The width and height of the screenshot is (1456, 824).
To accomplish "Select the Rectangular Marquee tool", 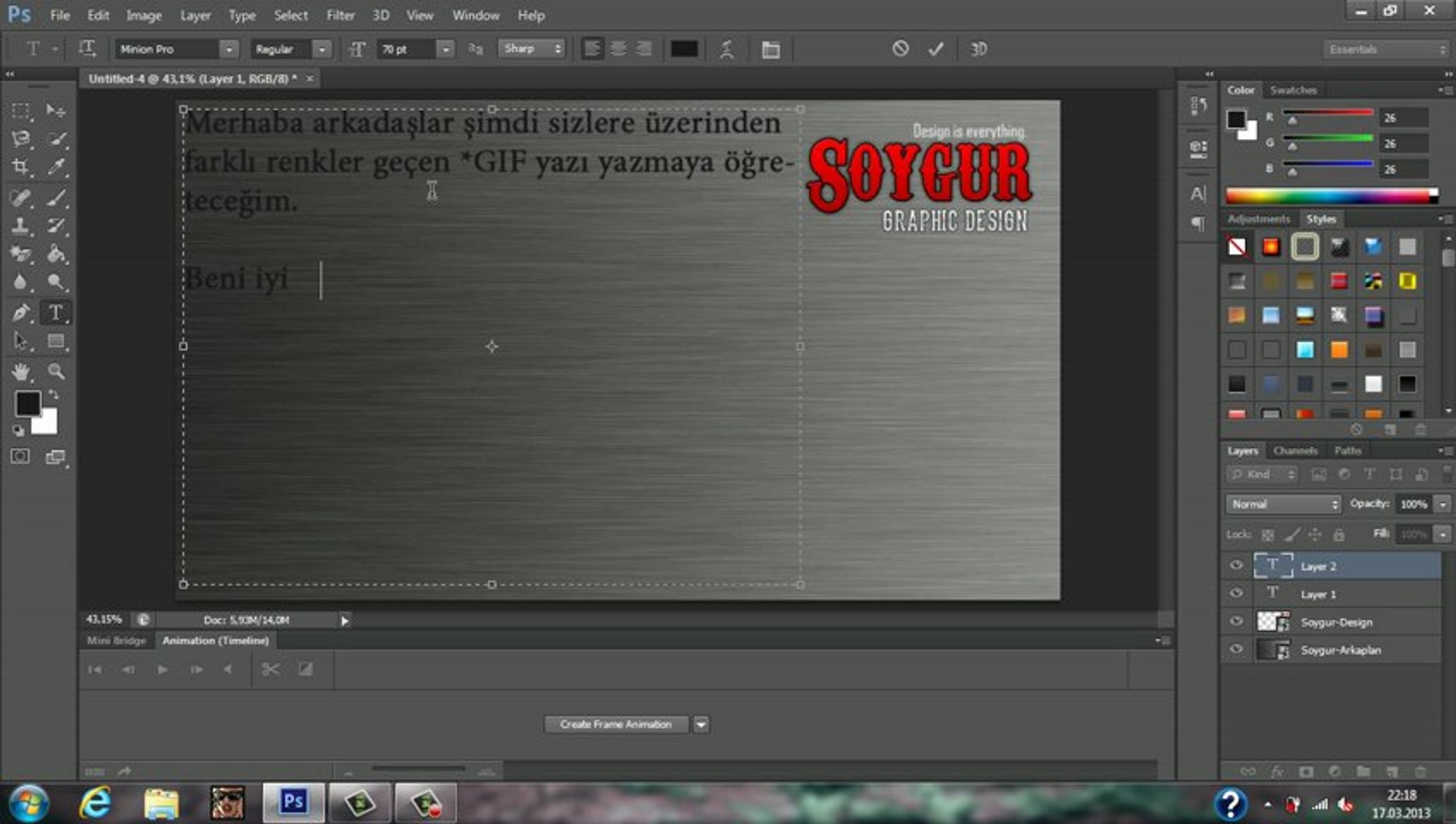I will tap(21, 111).
